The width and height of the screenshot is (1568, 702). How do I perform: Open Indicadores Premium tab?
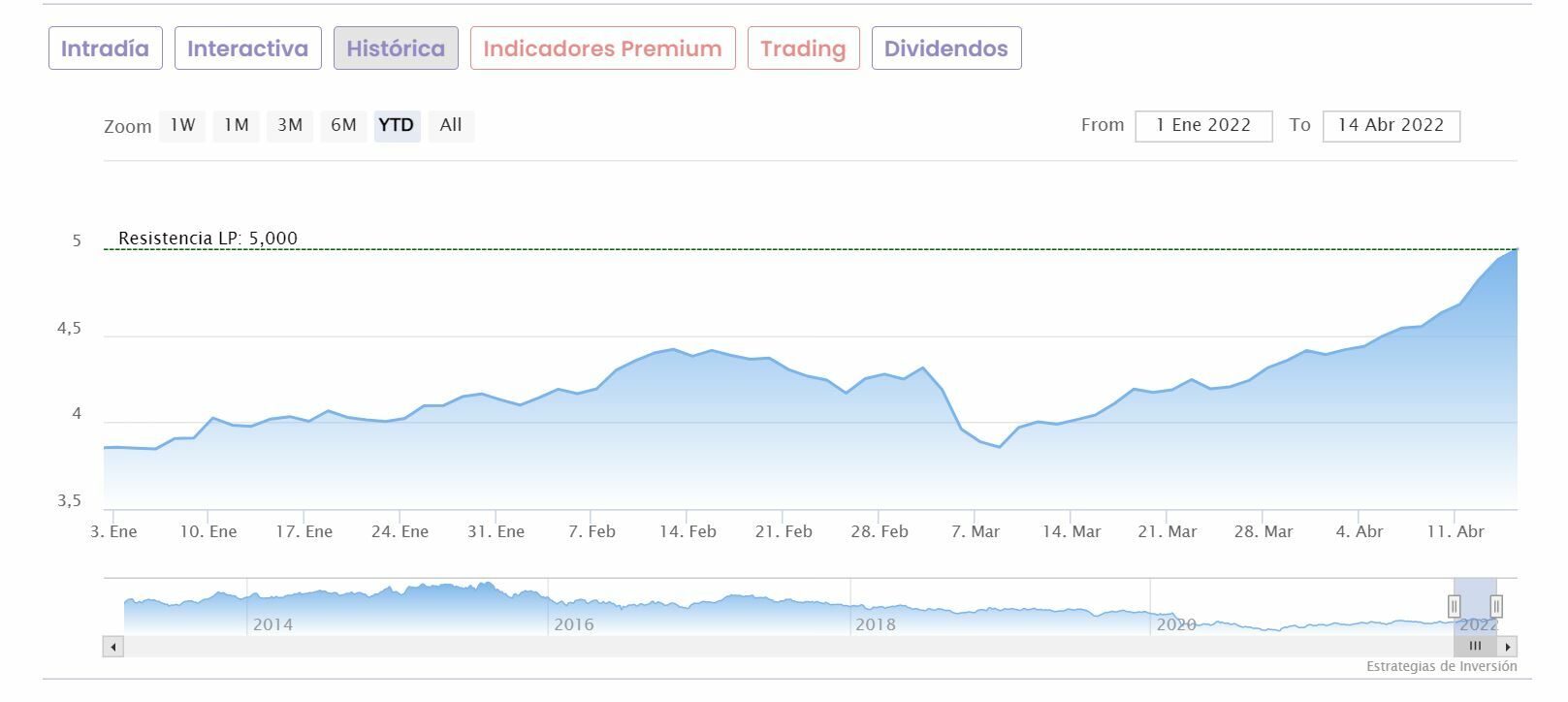[602, 48]
